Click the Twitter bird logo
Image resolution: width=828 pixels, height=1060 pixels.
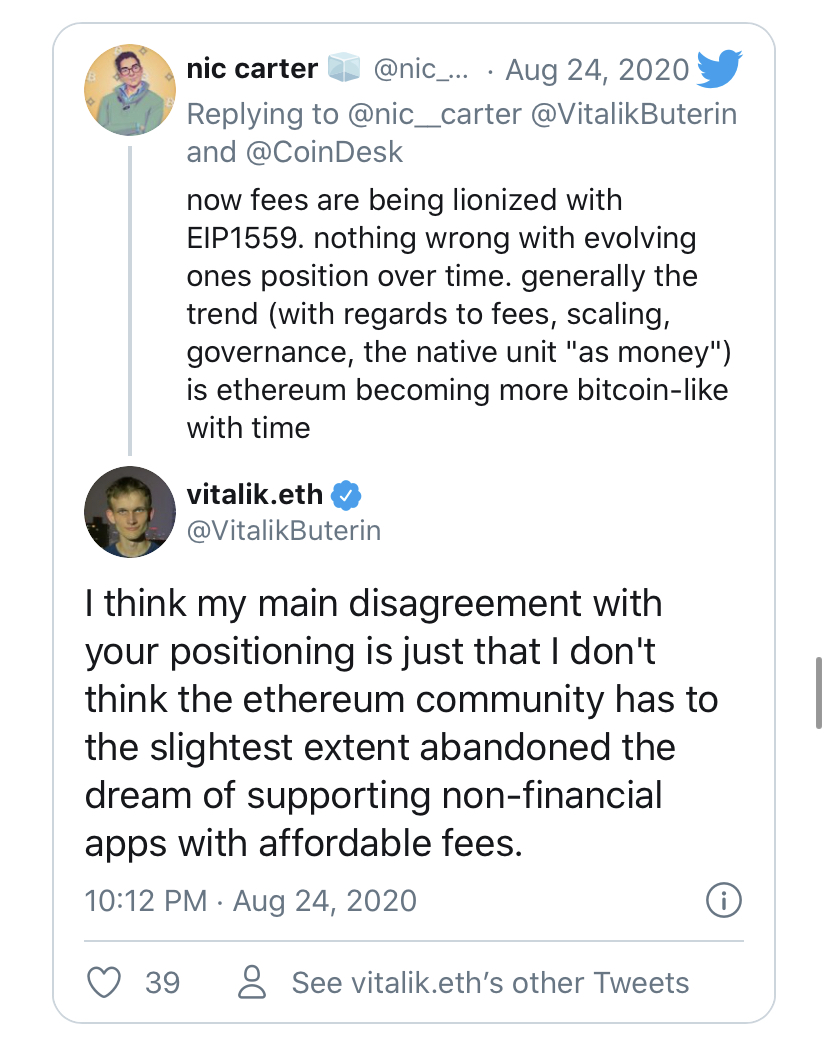(x=719, y=68)
